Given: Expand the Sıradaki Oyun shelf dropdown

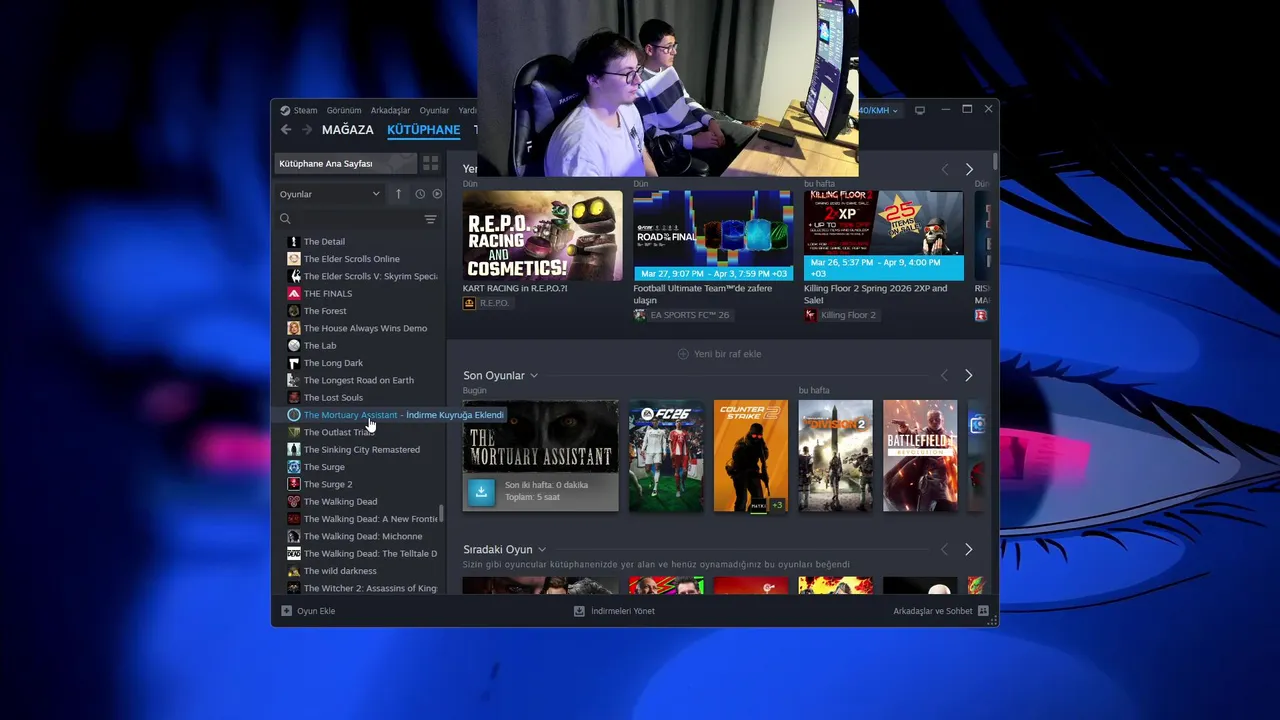Looking at the screenshot, I should tap(542, 550).
